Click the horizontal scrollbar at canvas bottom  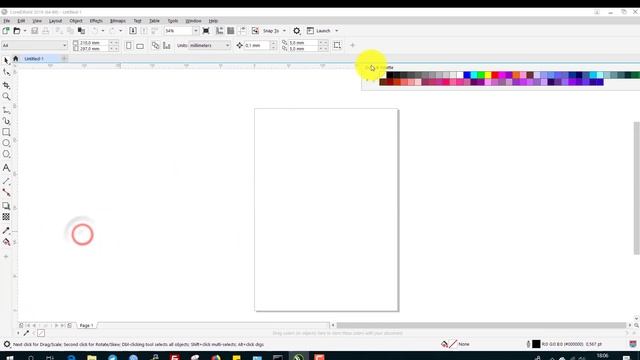481,325
